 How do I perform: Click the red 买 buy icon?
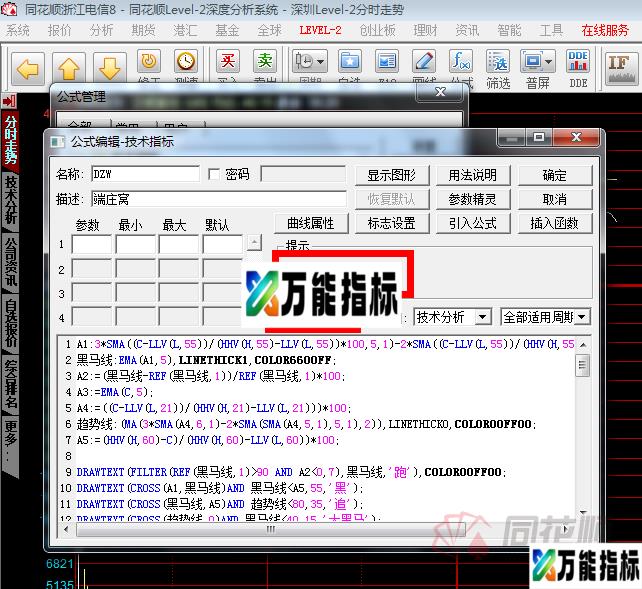coord(228,62)
